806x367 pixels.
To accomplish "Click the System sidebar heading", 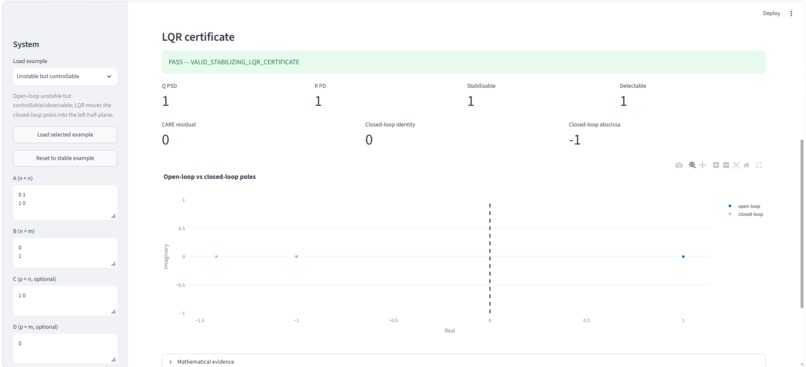I will tap(26, 44).
